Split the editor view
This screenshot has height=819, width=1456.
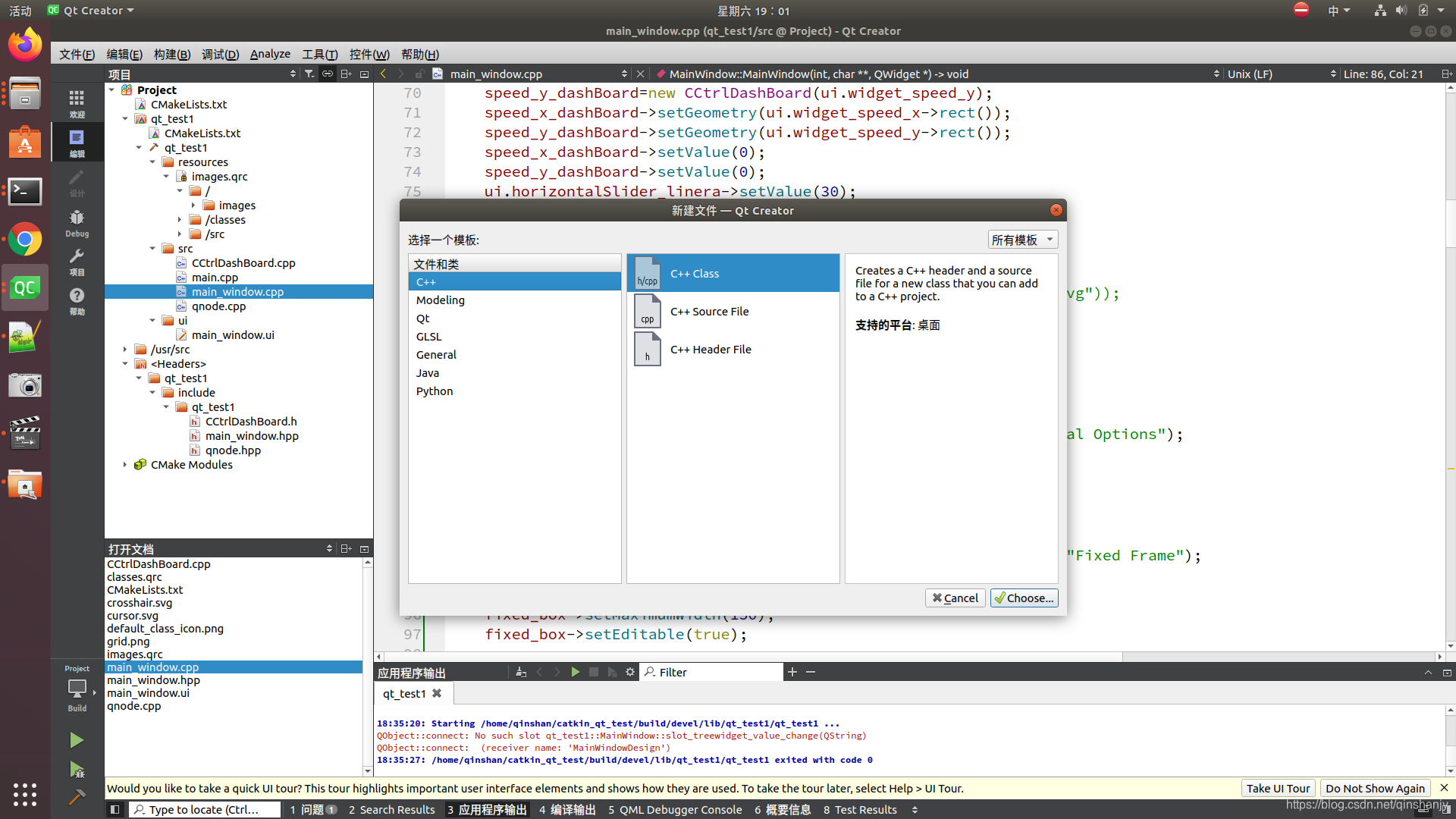1446,74
